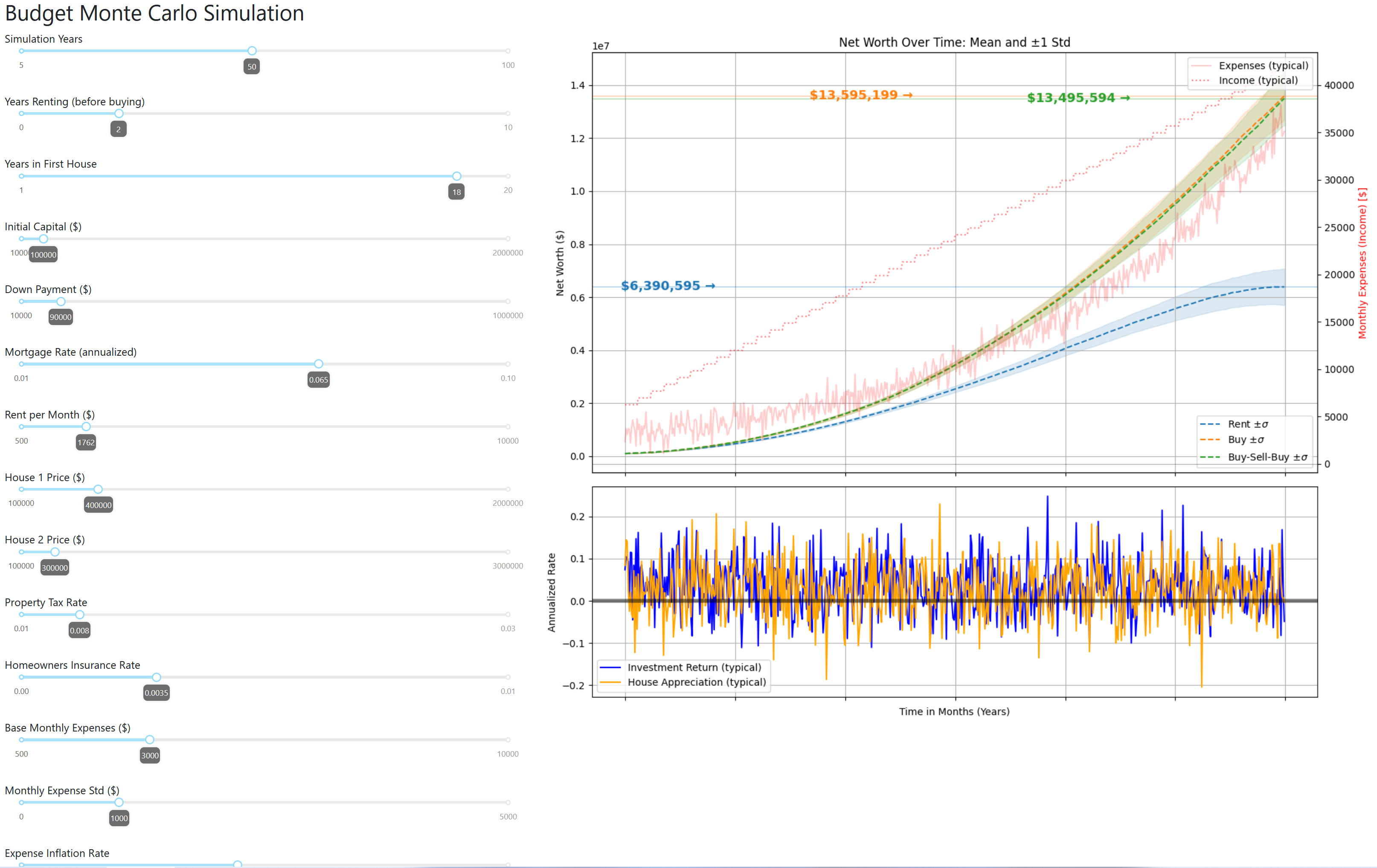Click the House 1 Price slider handle
1377x868 pixels.
click(x=99, y=489)
